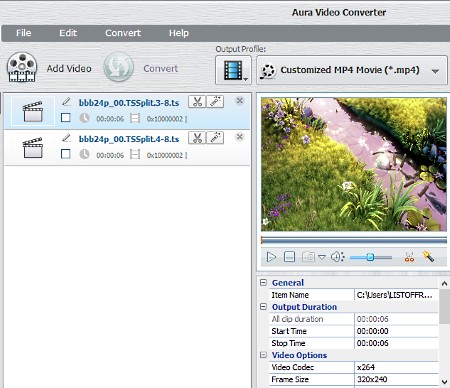Click the rename pencil icon for bbb24p_00.TSSplit.3-8.ts
The height and width of the screenshot is (388, 450).
coord(66,102)
